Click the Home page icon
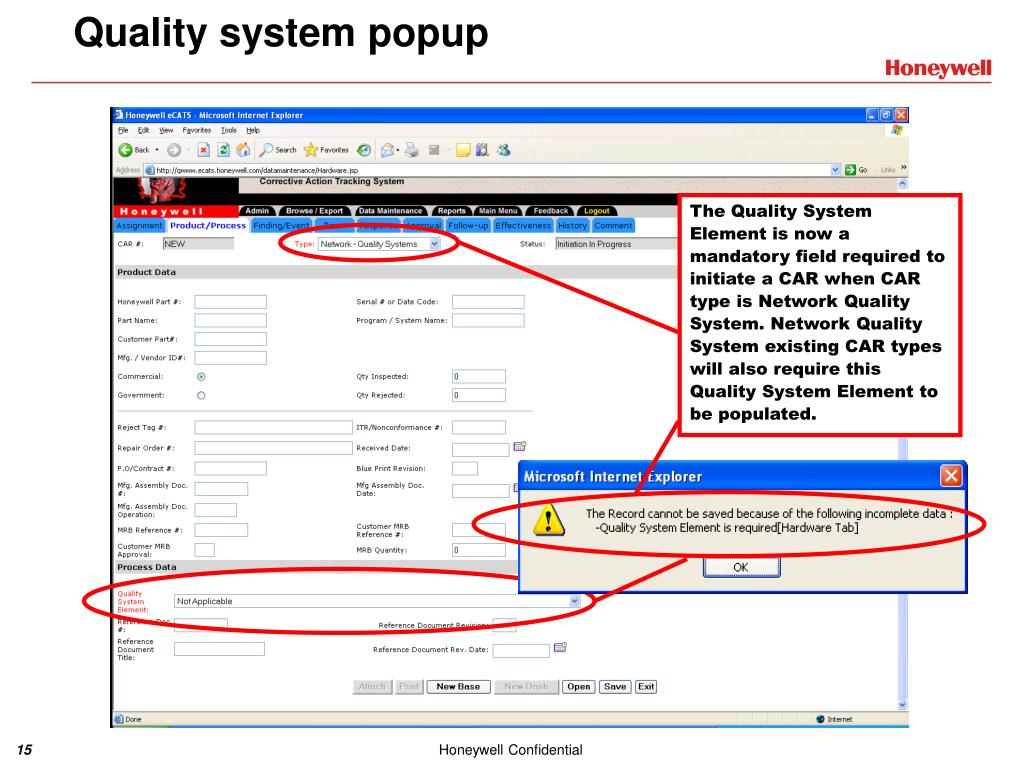Image resolution: width=1024 pixels, height=768 pixels. (x=243, y=150)
